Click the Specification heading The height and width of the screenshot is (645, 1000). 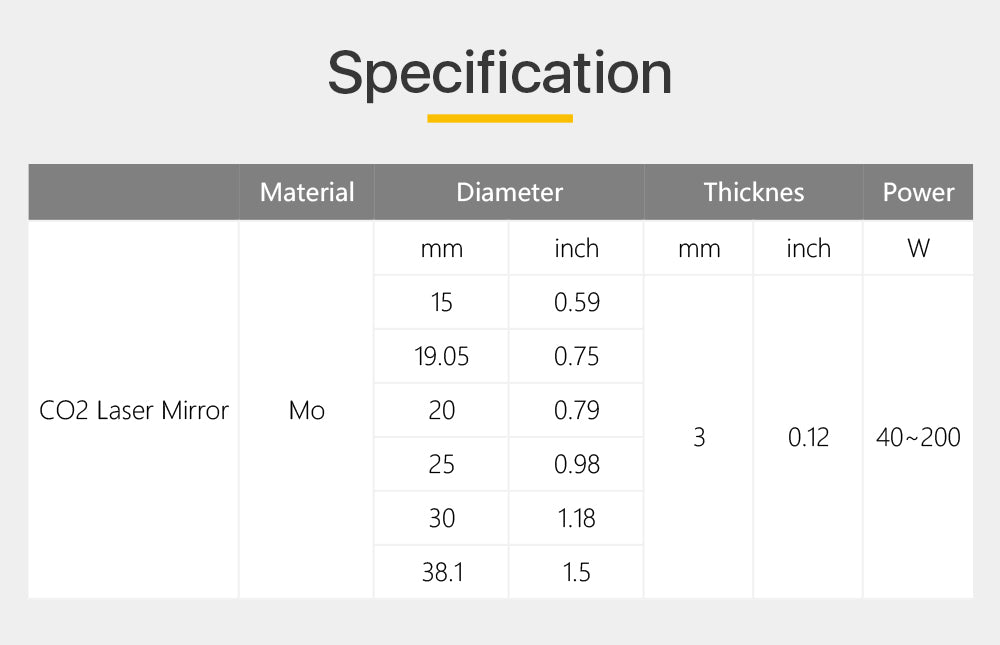coord(499,73)
